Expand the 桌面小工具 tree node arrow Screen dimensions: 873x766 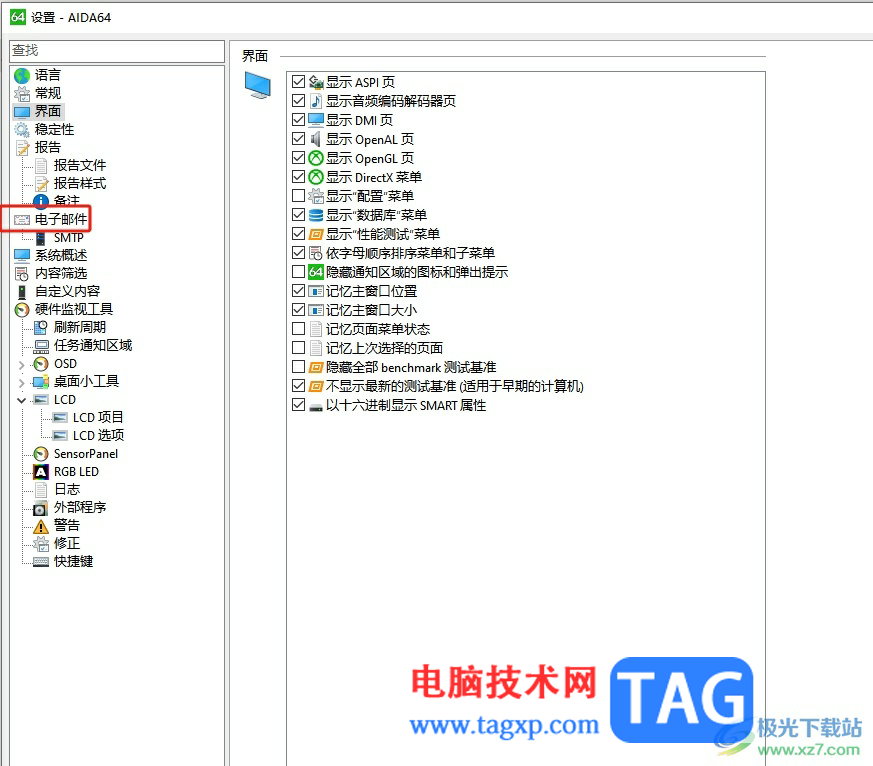[22, 383]
